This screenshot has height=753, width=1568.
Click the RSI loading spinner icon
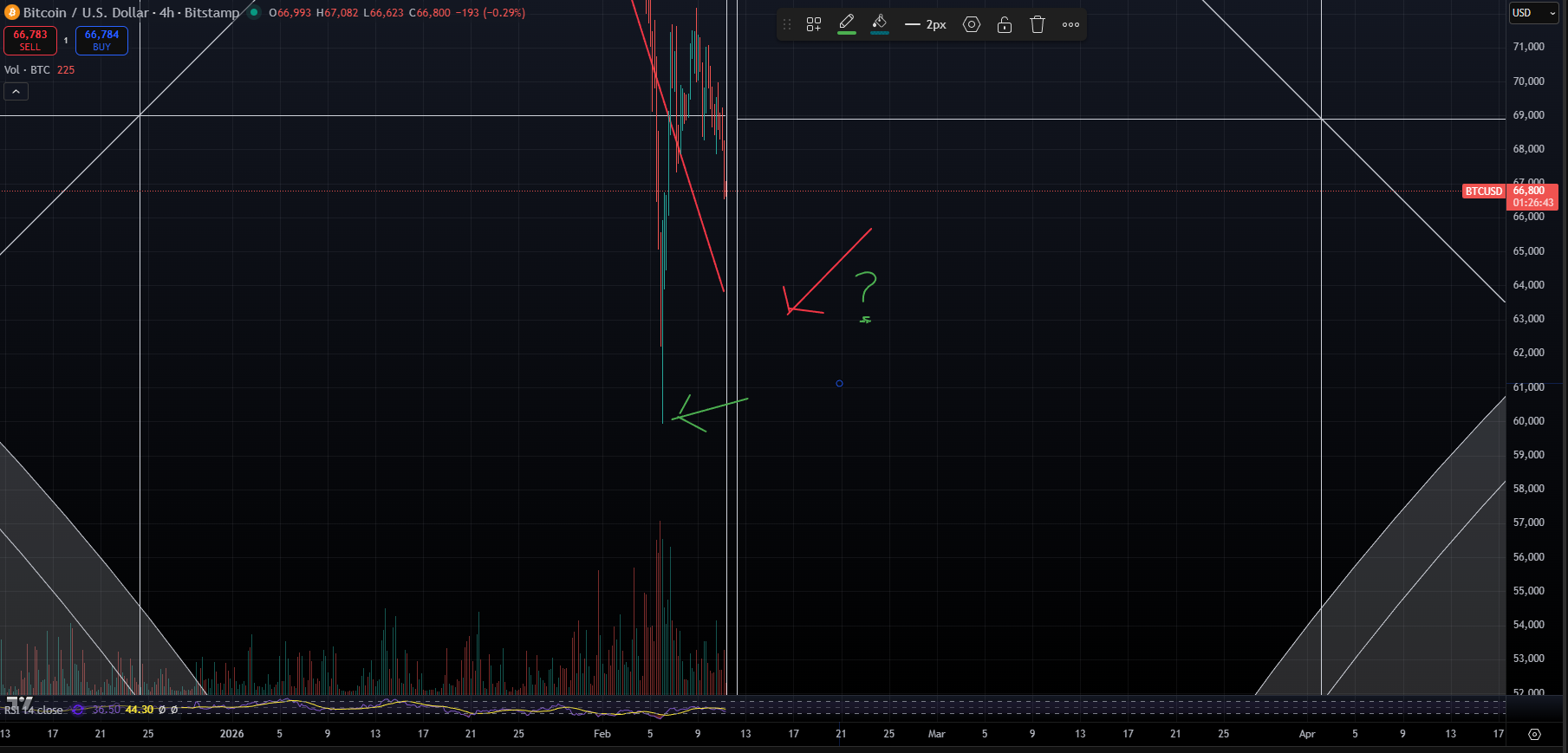coord(78,710)
